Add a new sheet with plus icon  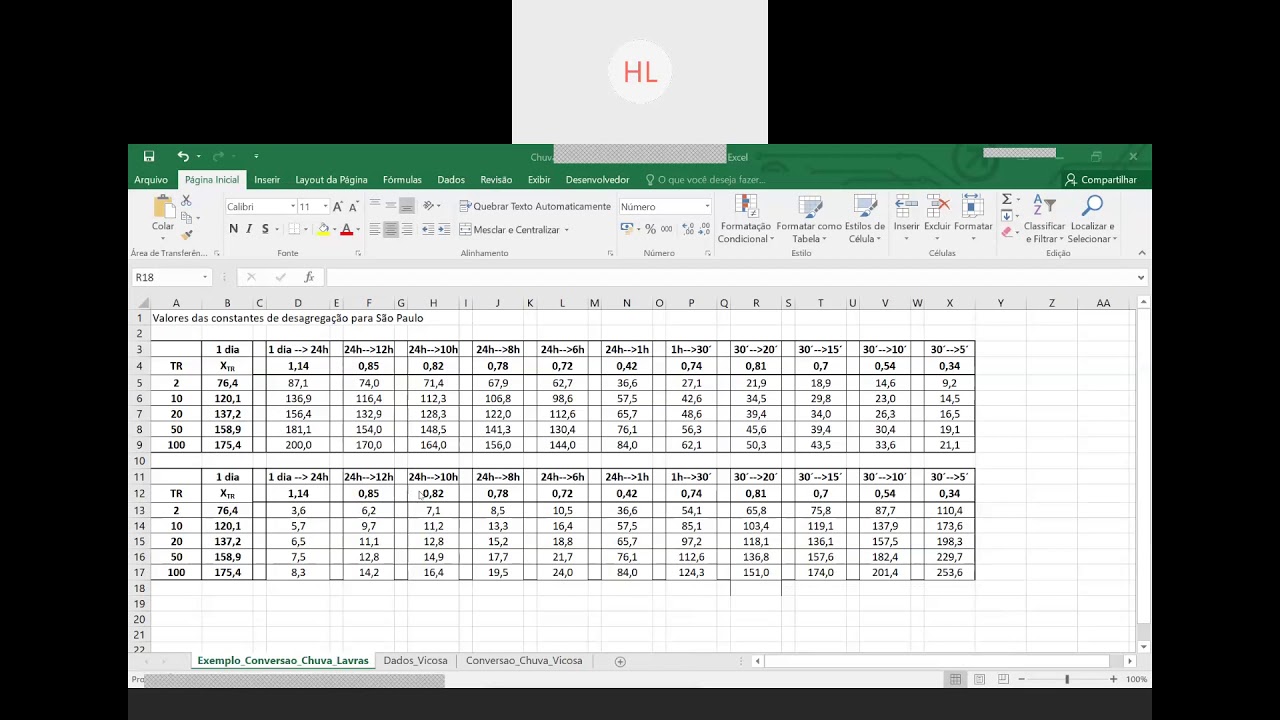(620, 661)
